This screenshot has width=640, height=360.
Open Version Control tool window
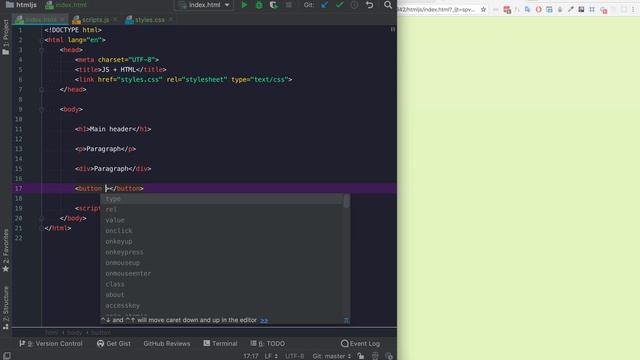(51, 344)
